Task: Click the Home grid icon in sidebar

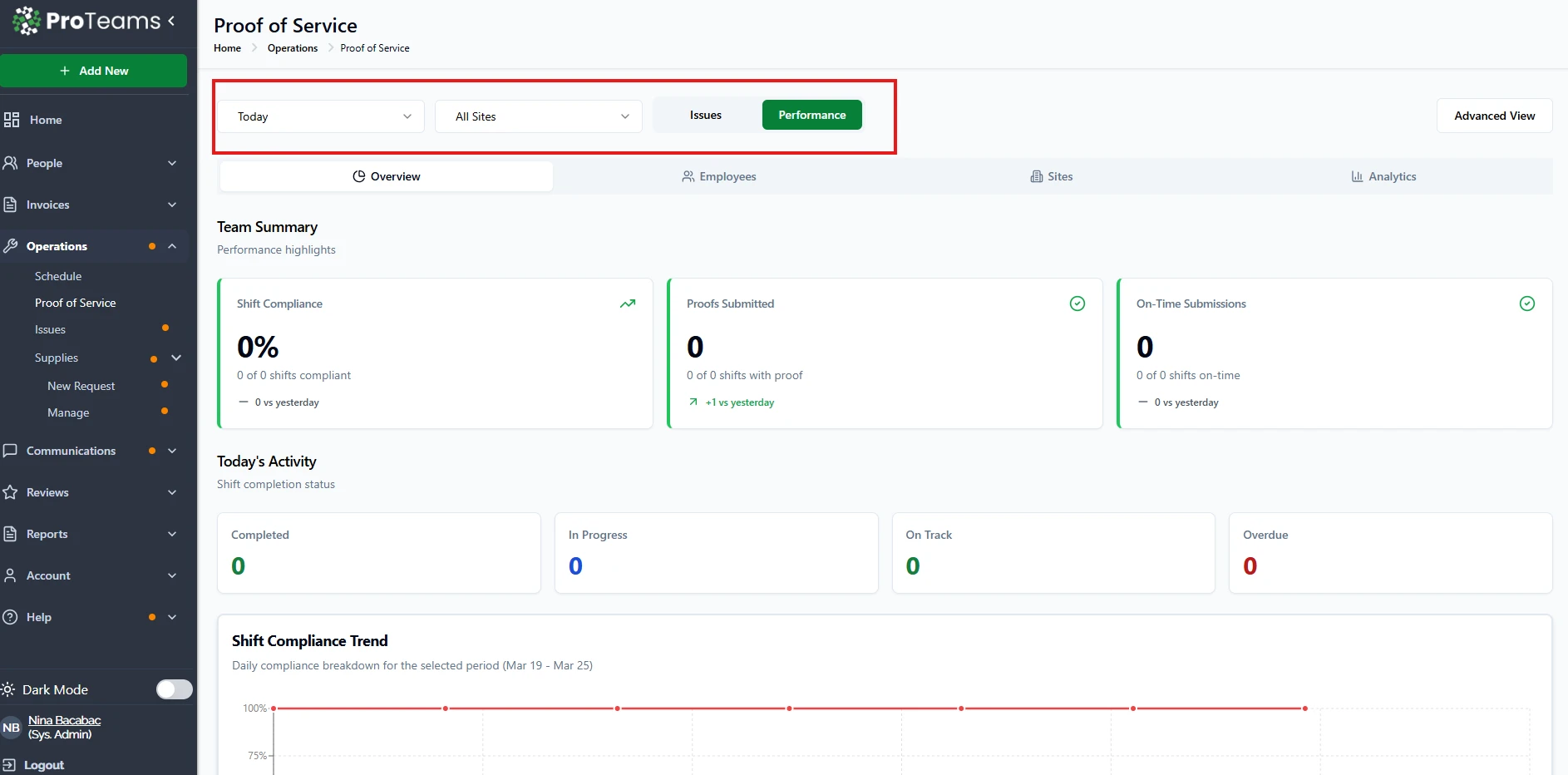Action: [12, 120]
